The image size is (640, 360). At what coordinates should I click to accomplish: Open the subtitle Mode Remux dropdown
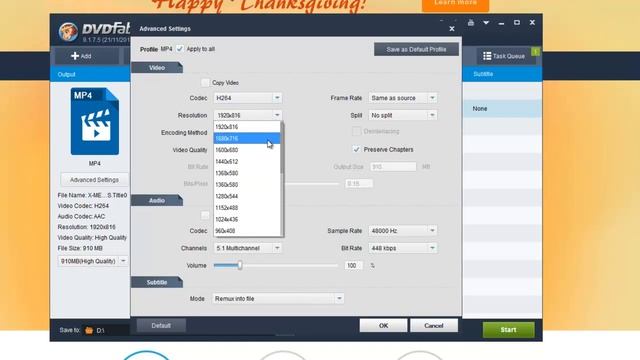click(x=278, y=299)
